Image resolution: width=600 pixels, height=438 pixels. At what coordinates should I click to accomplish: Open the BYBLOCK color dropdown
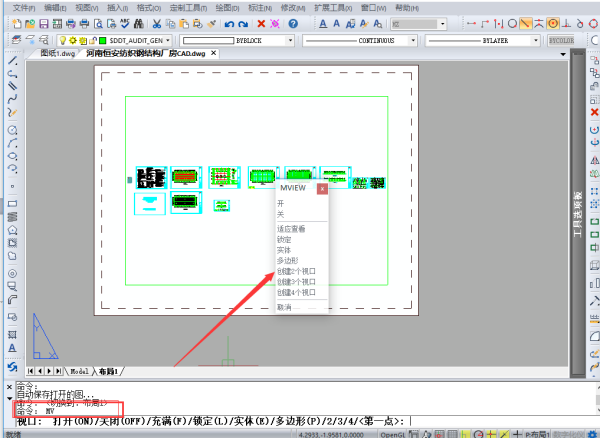tap(290, 40)
